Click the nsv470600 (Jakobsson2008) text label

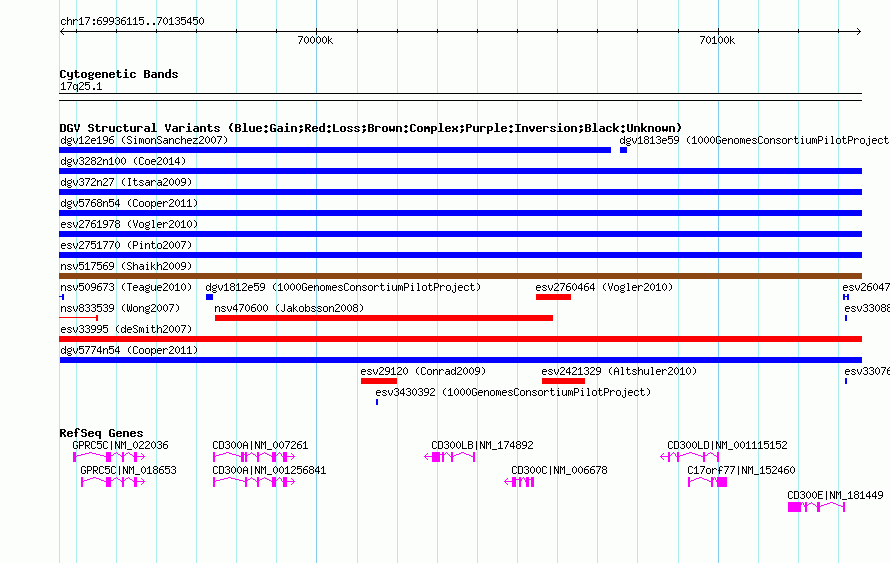pyautogui.click(x=289, y=308)
